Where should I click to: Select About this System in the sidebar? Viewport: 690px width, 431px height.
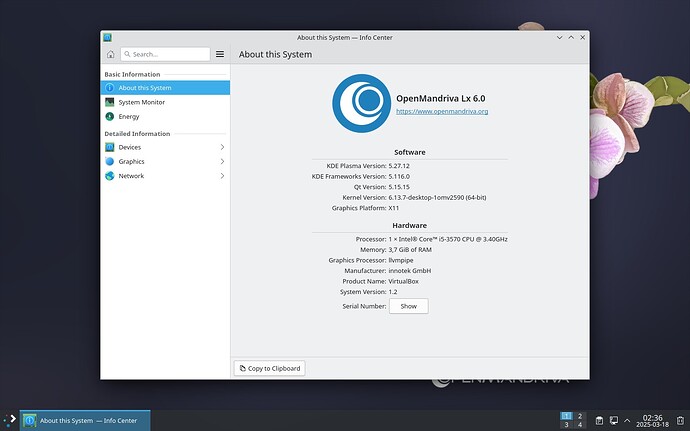tap(165, 88)
